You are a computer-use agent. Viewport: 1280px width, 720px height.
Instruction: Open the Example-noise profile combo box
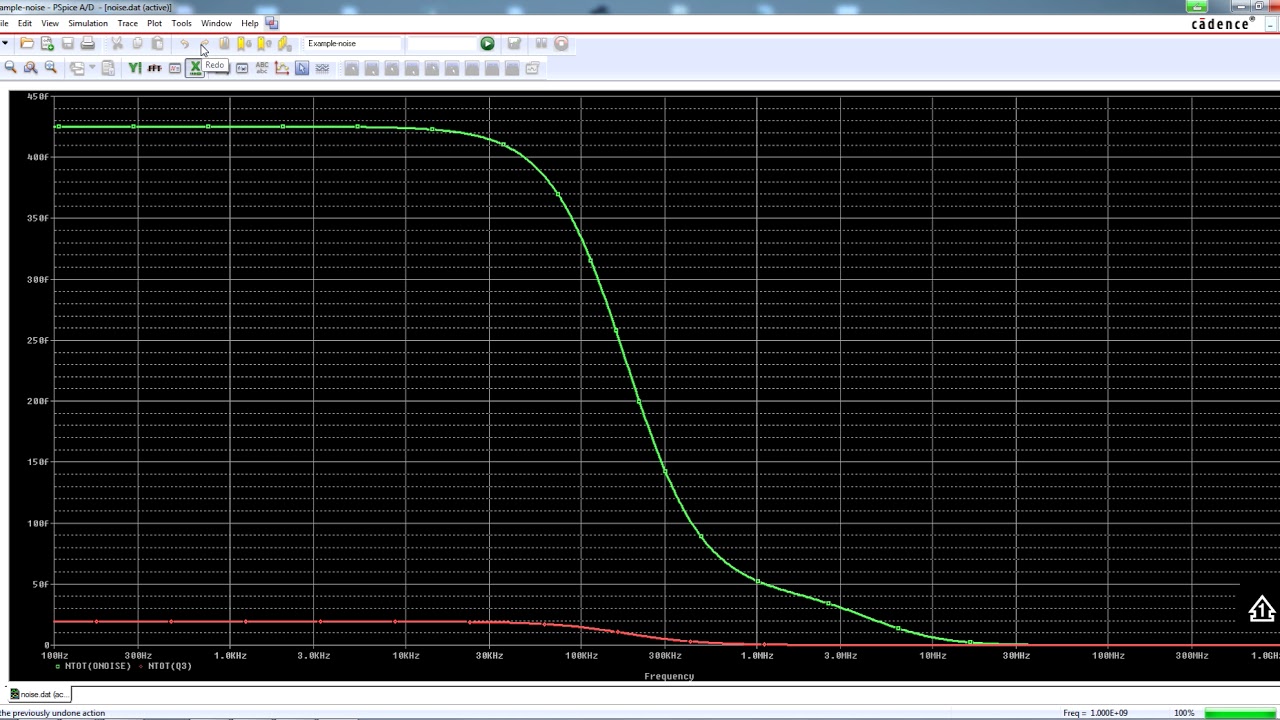click(353, 43)
